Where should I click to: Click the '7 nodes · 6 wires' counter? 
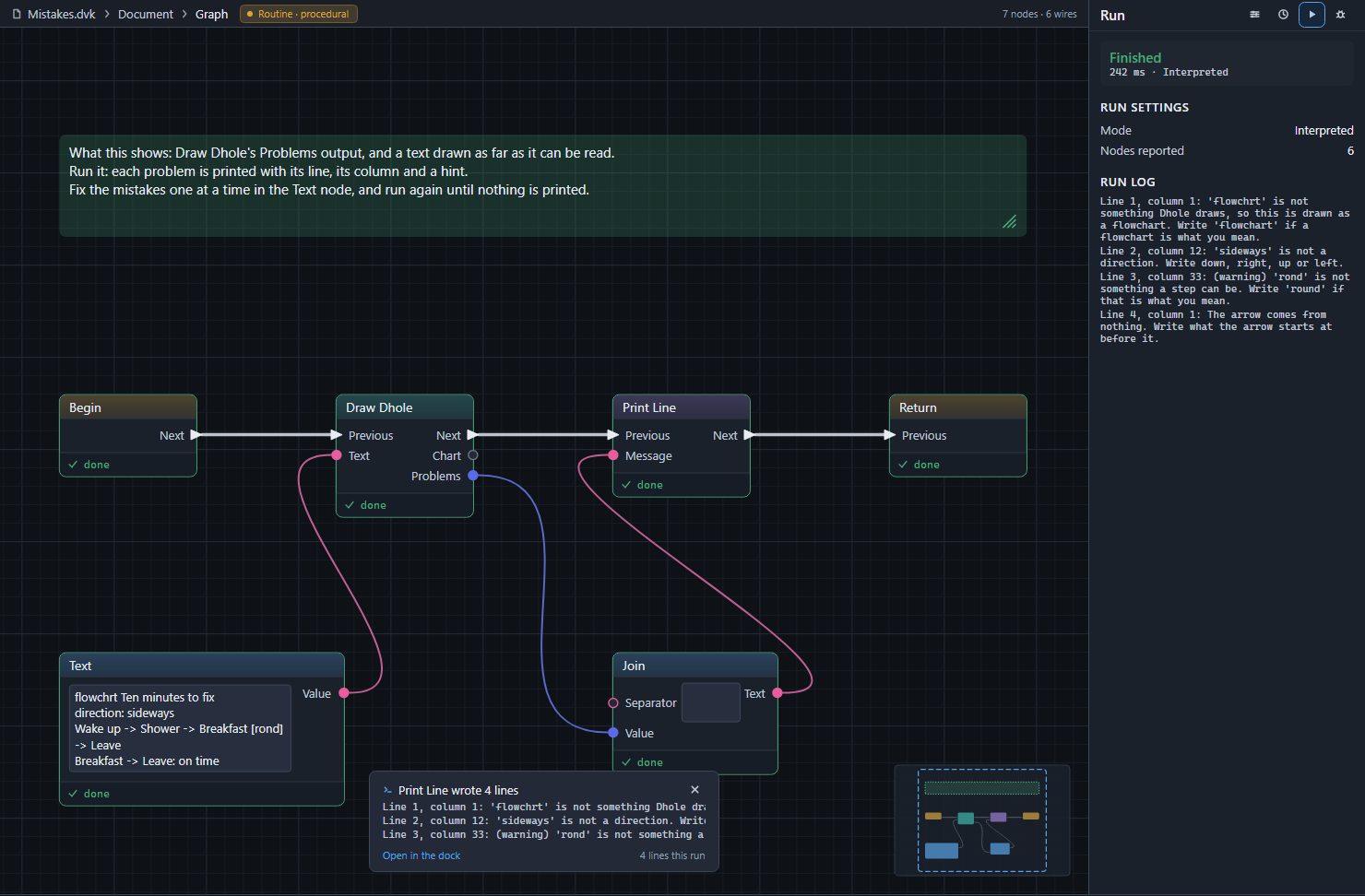click(x=1039, y=14)
